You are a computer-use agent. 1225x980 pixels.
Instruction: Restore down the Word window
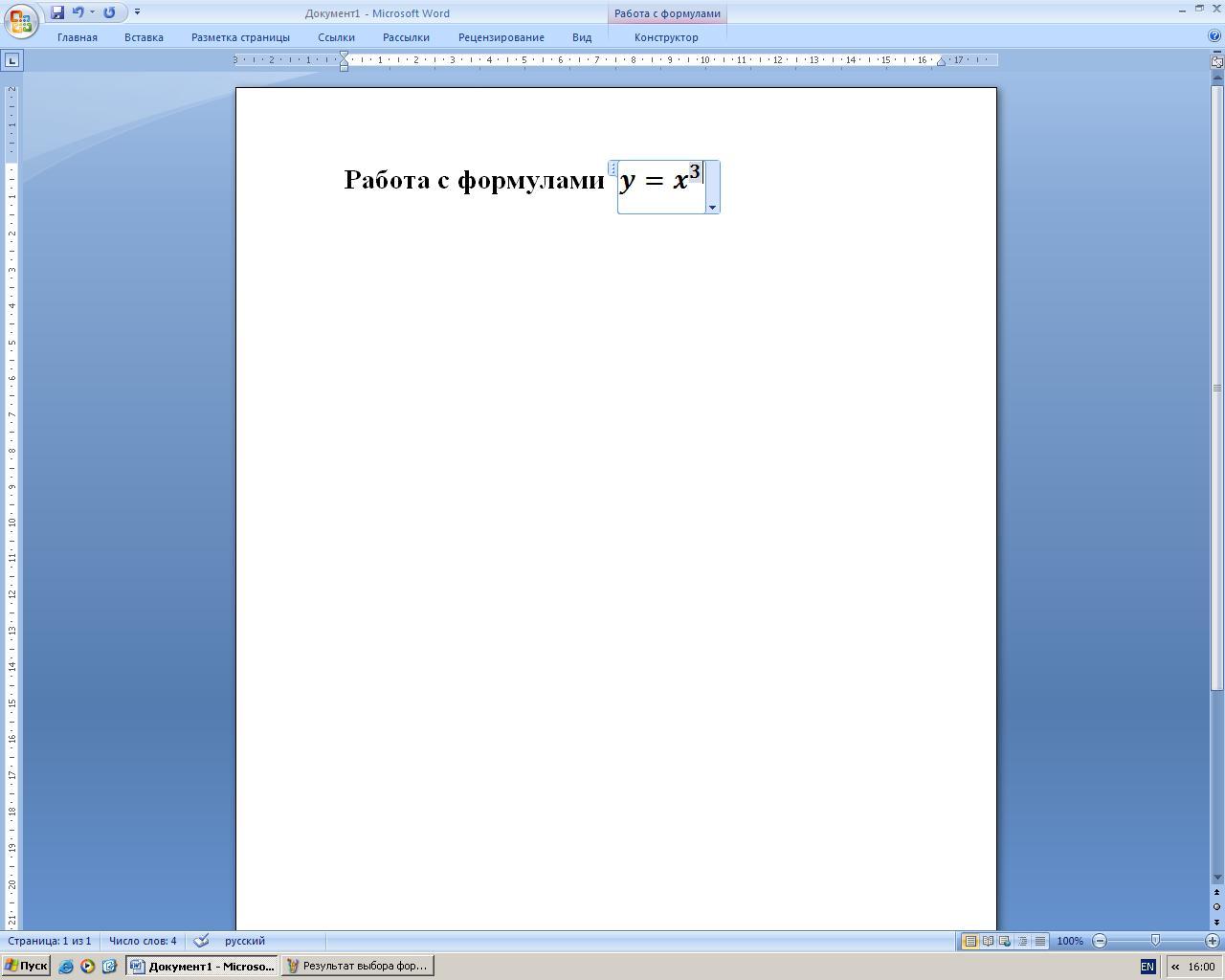tap(1199, 10)
